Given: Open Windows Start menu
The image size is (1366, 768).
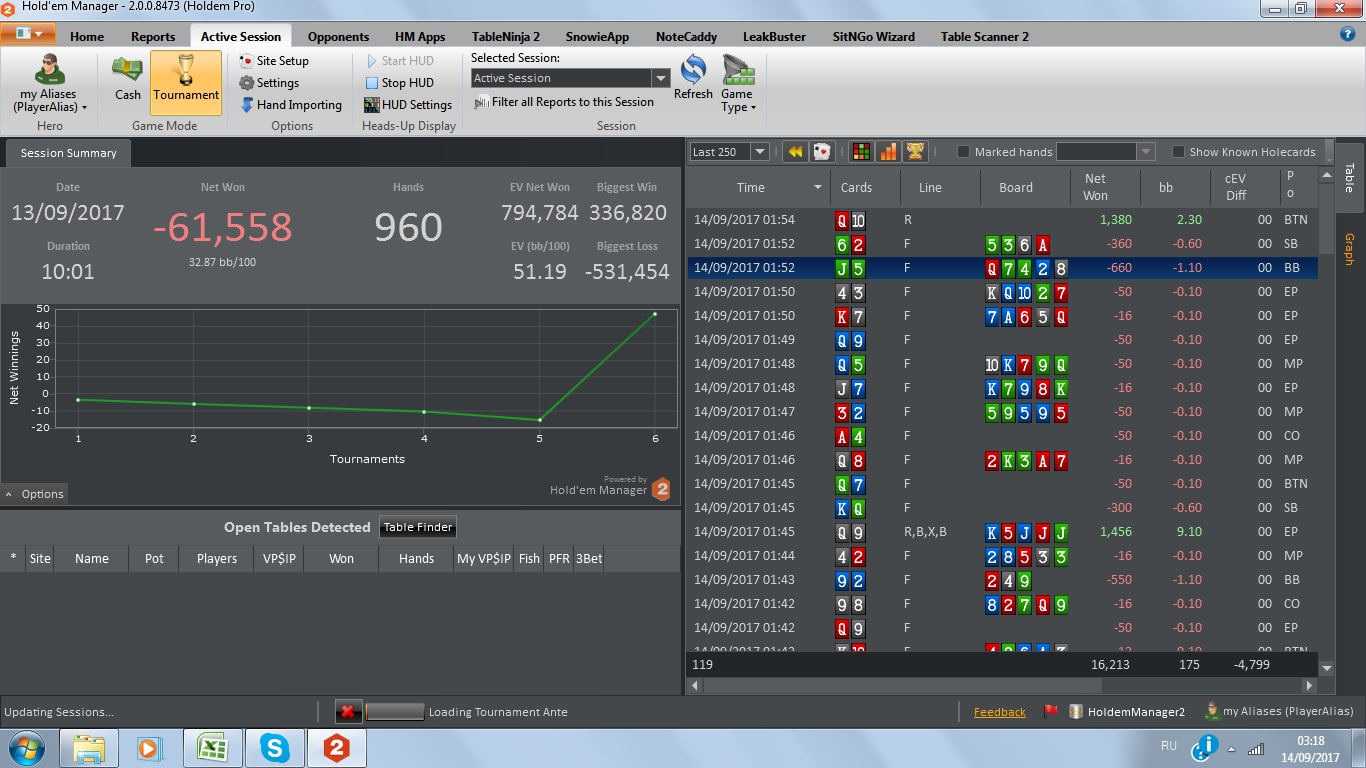Looking at the screenshot, I should tap(25, 748).
